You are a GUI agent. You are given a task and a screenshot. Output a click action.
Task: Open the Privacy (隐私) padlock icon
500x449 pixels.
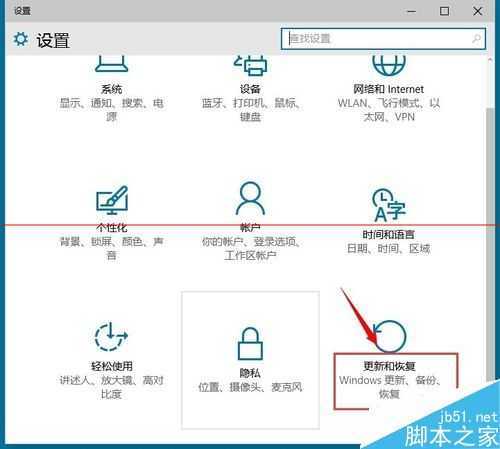point(250,344)
